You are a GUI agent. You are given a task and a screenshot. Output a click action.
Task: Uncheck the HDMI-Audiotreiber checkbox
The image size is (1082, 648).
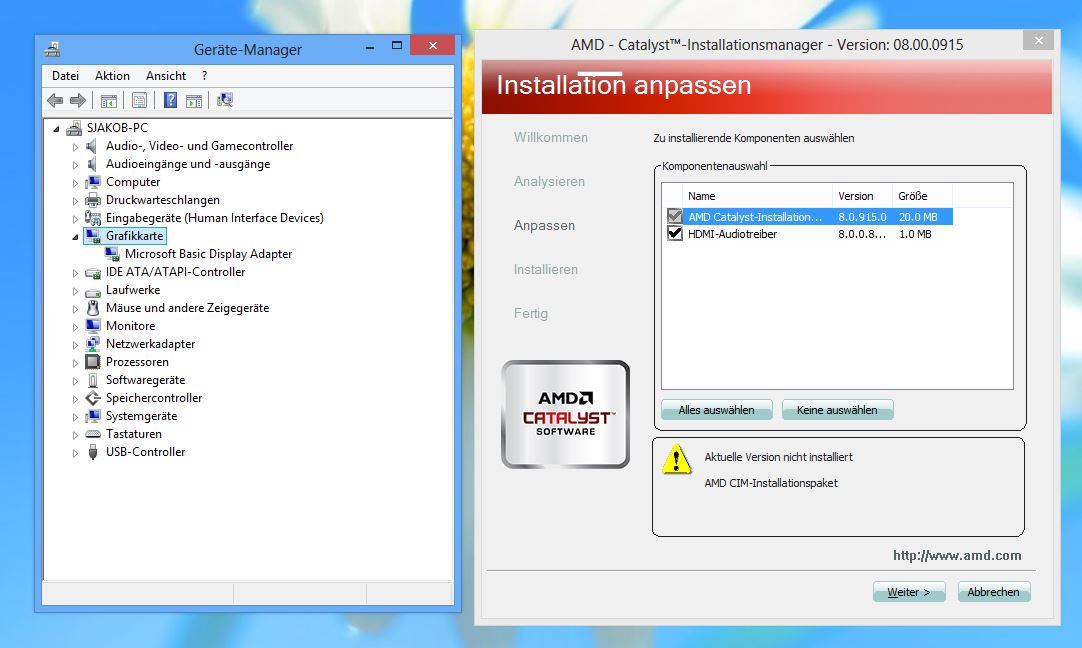click(675, 234)
